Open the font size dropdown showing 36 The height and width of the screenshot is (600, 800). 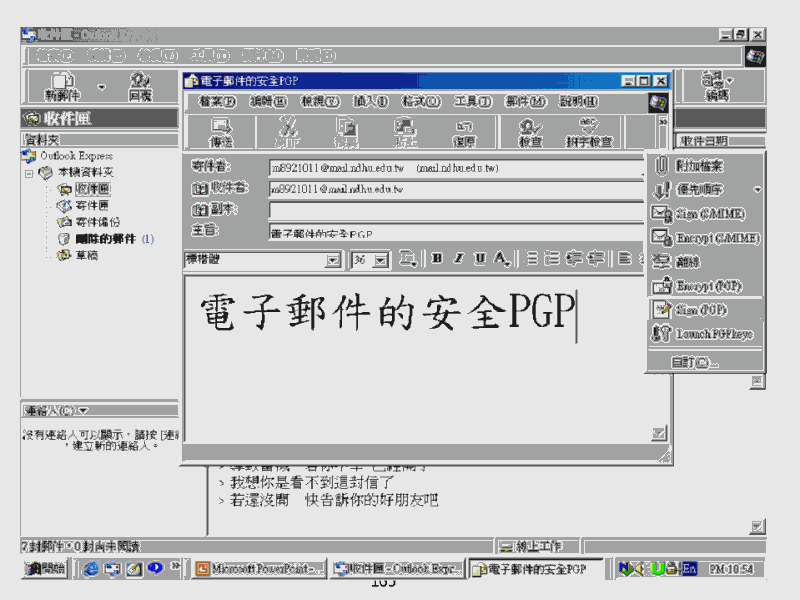(385, 260)
